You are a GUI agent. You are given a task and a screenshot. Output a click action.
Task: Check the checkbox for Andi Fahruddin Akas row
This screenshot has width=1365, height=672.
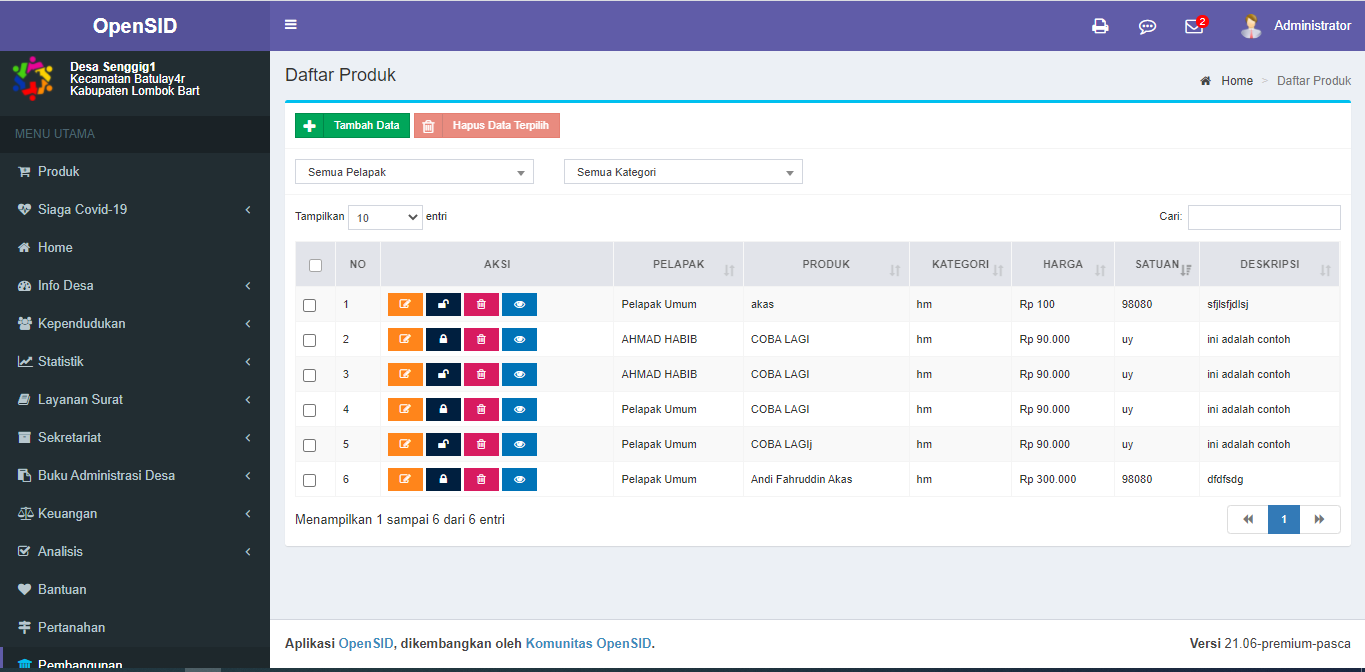[x=310, y=478]
